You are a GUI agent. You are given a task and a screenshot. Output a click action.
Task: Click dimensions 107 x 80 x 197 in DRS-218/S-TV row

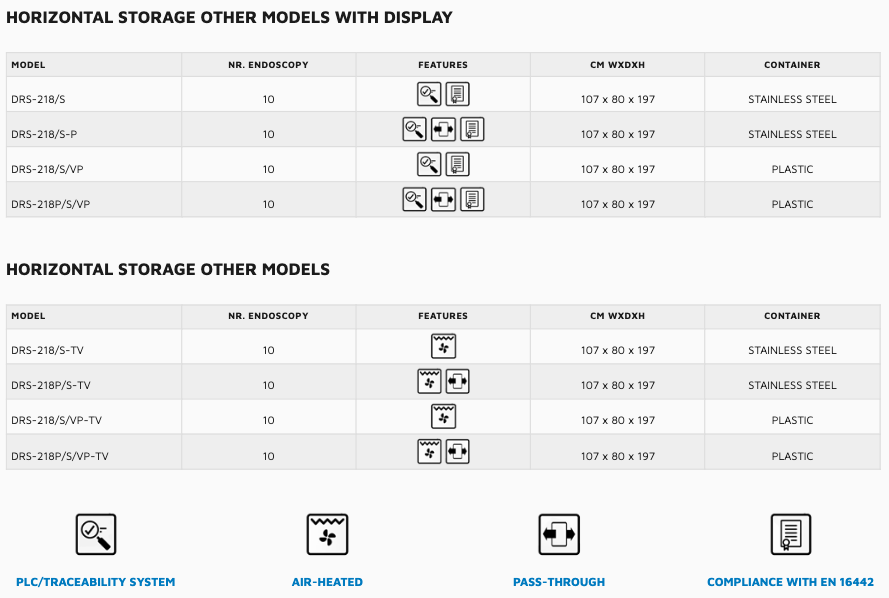coord(618,350)
